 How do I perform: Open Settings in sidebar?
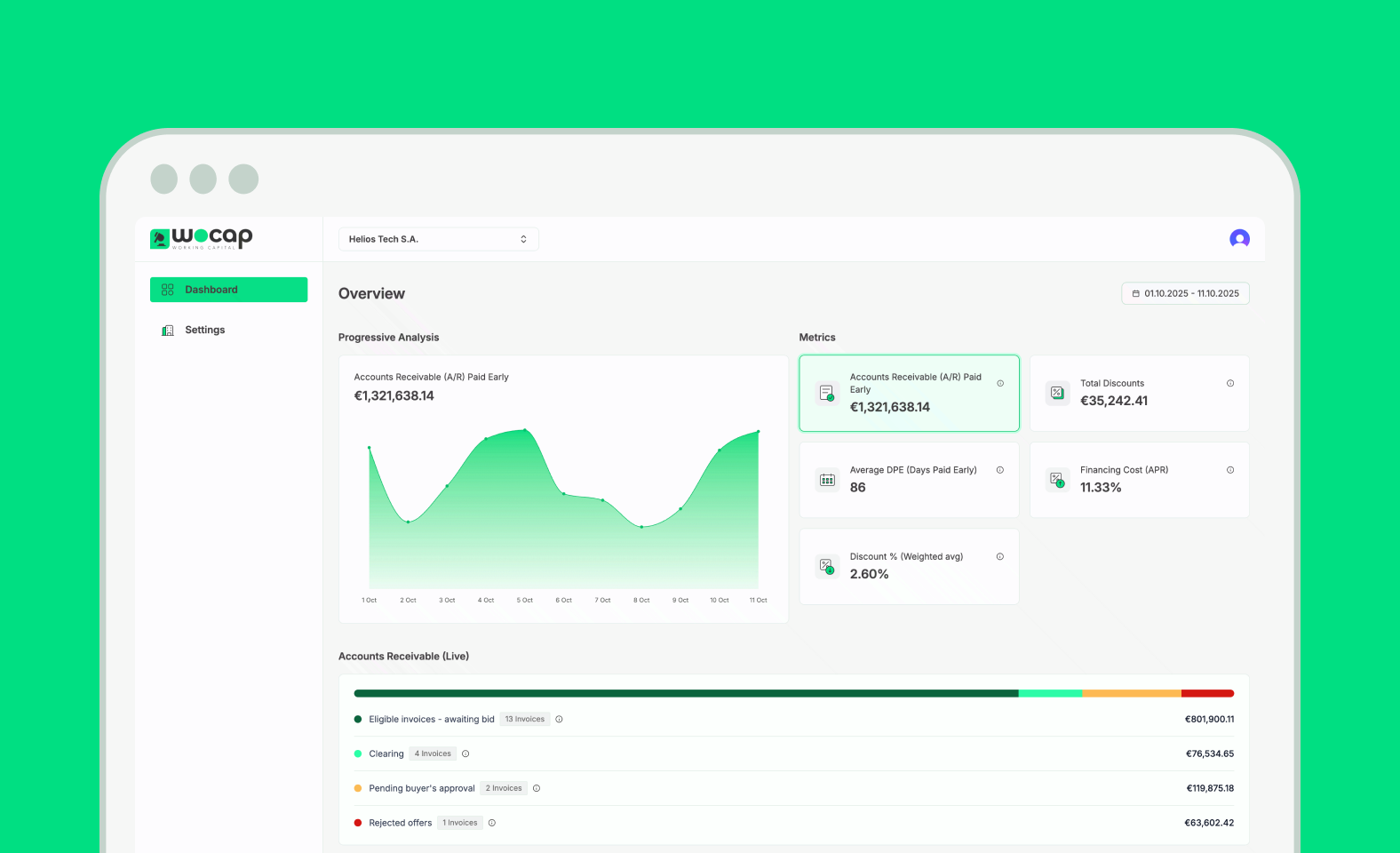pos(205,330)
